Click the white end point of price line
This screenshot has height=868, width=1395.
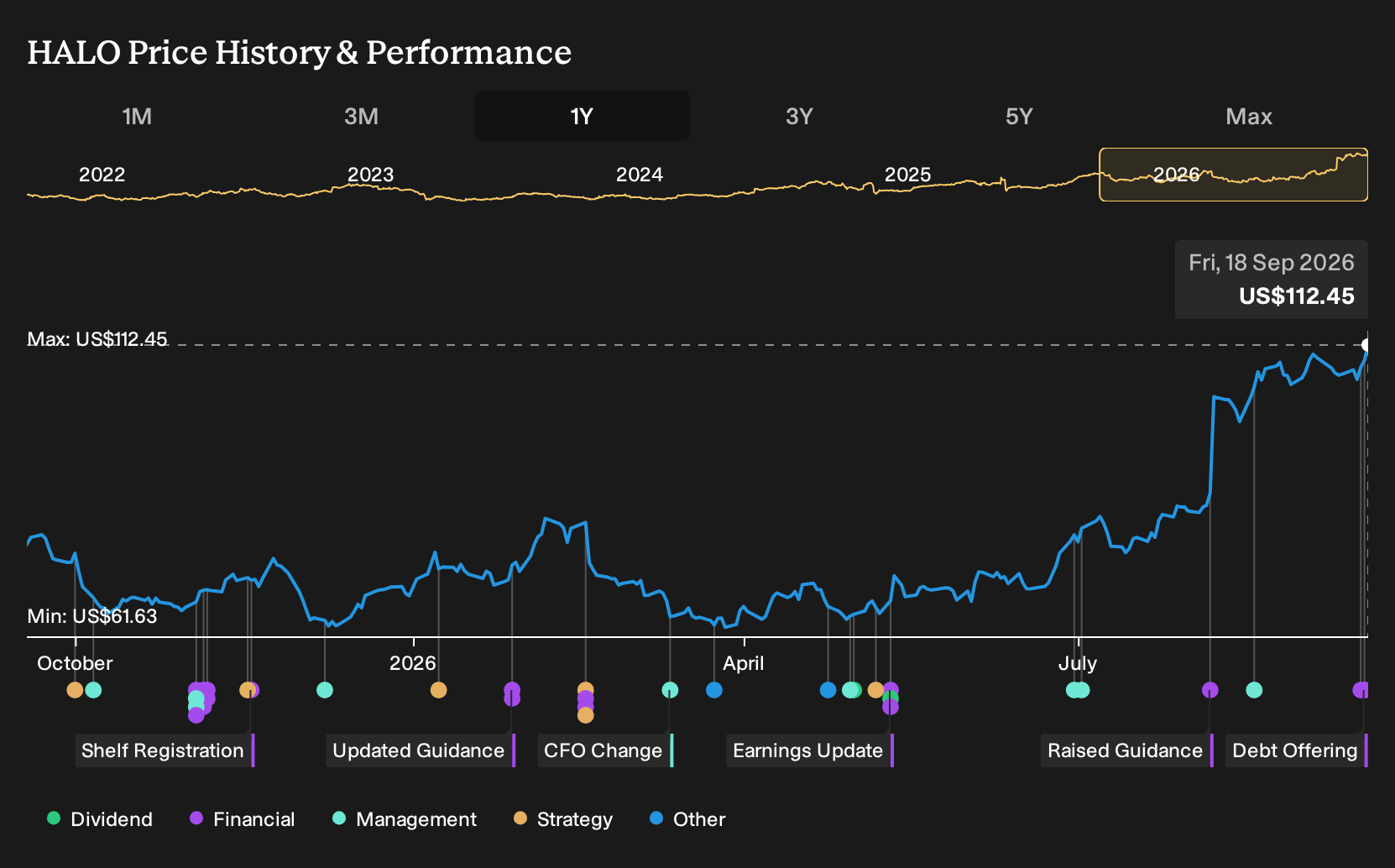click(x=1366, y=345)
